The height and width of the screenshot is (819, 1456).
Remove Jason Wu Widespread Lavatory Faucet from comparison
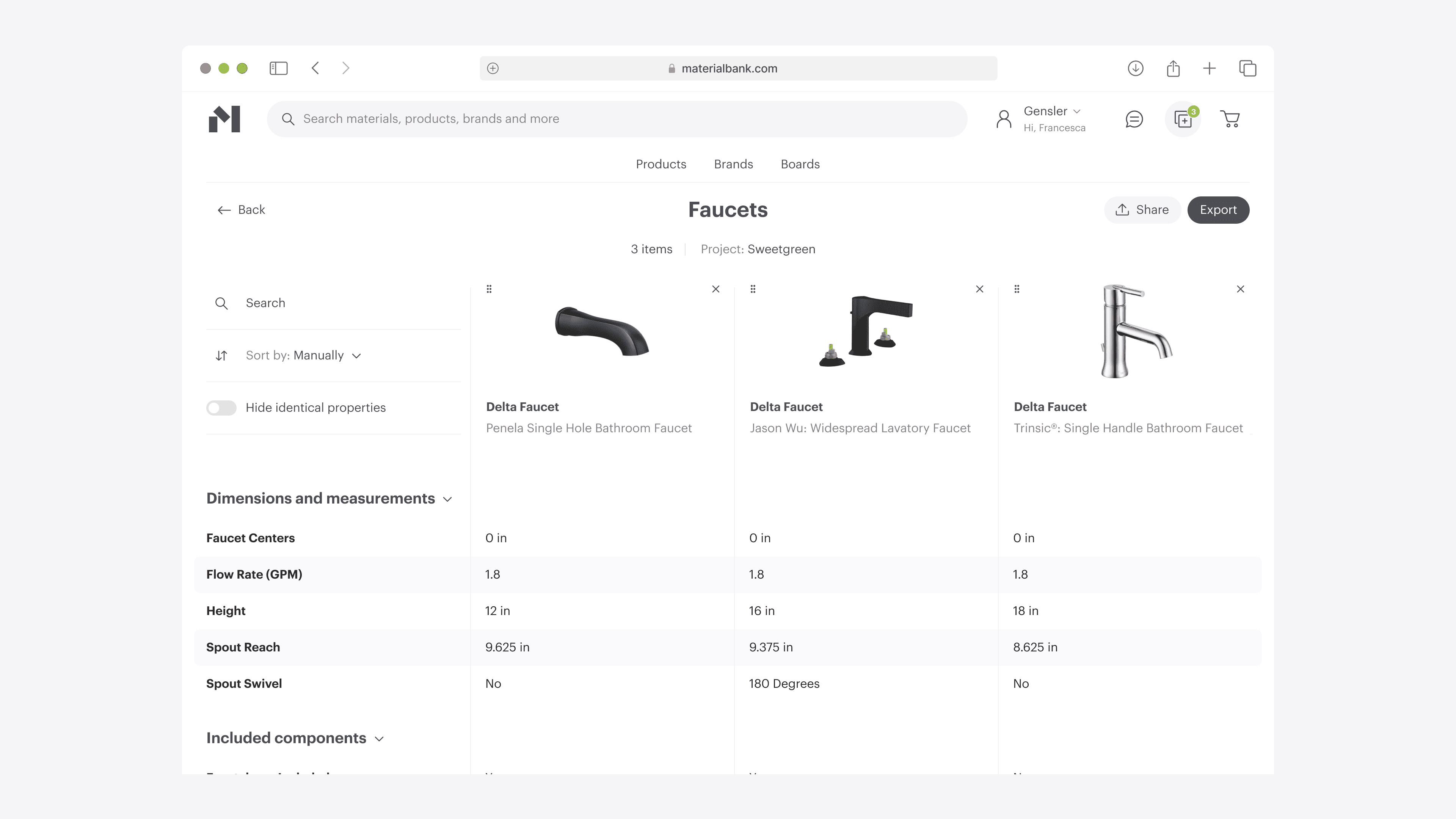(979, 289)
